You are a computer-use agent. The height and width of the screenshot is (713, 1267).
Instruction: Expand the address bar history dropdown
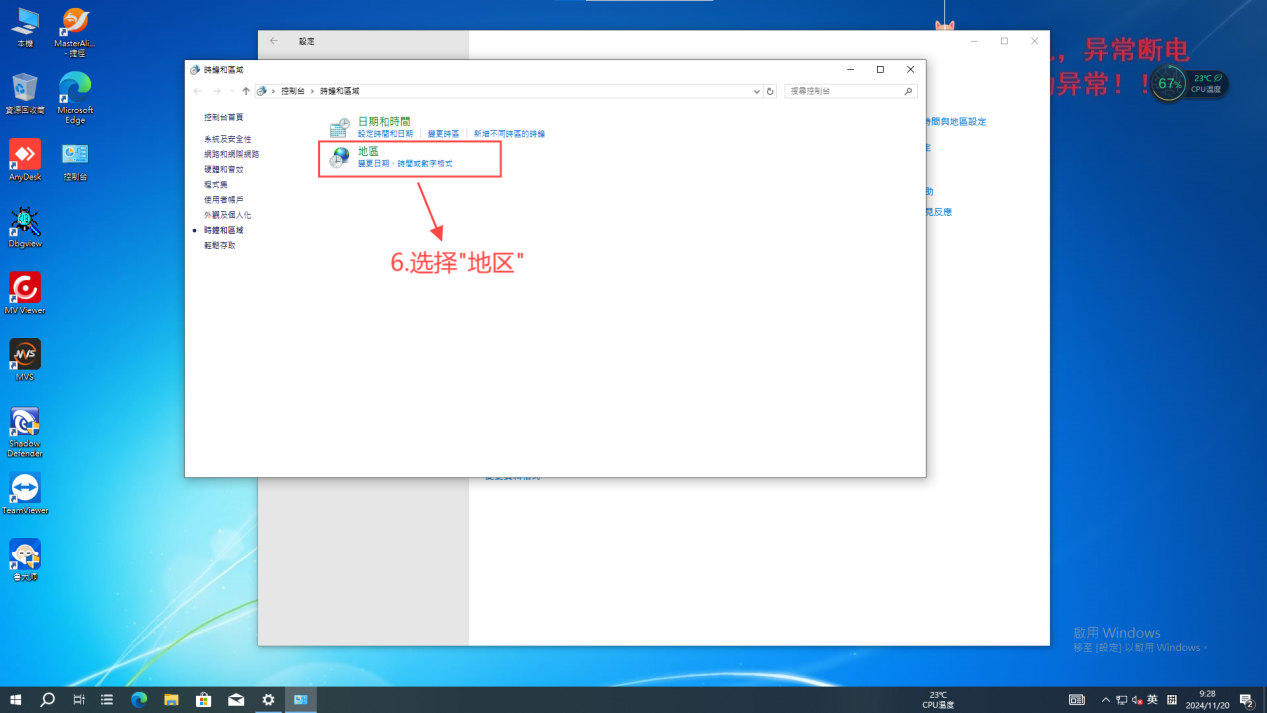[x=756, y=91]
